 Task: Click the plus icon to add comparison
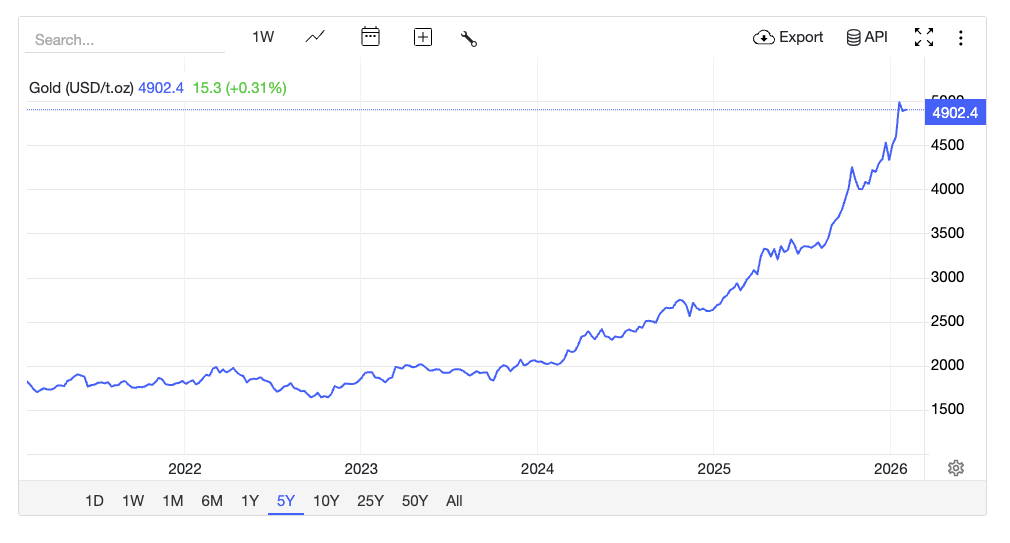coord(423,37)
